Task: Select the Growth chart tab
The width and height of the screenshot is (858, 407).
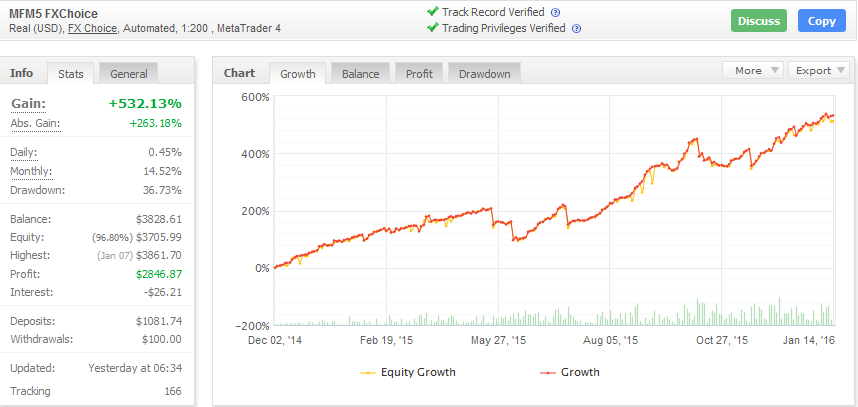Action: (x=298, y=74)
